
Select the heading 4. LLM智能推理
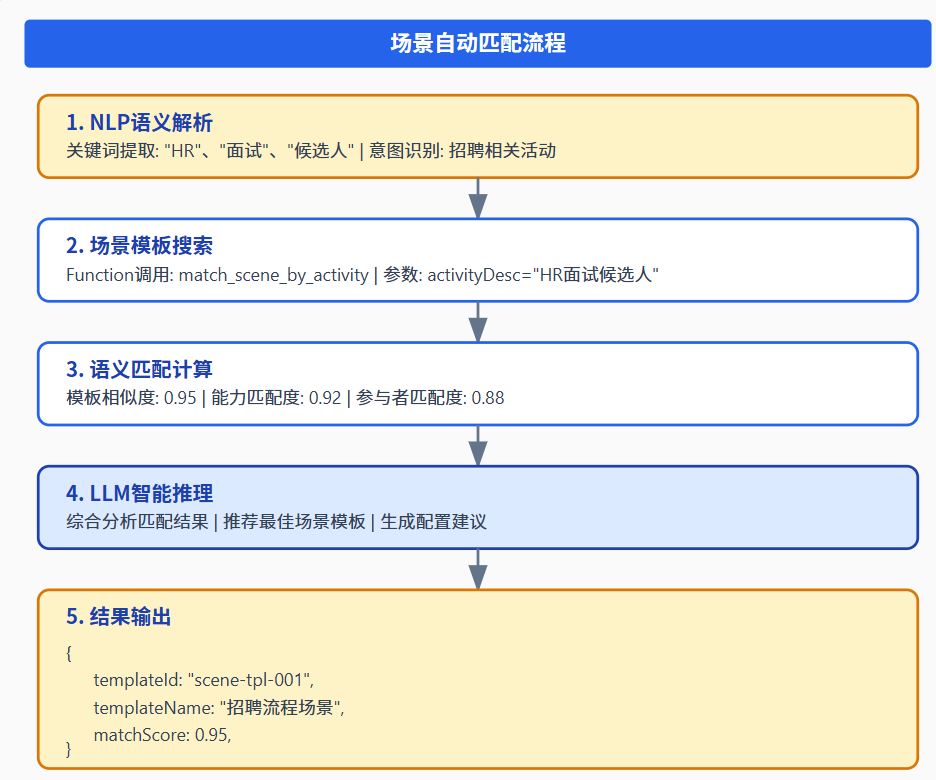coord(139,494)
